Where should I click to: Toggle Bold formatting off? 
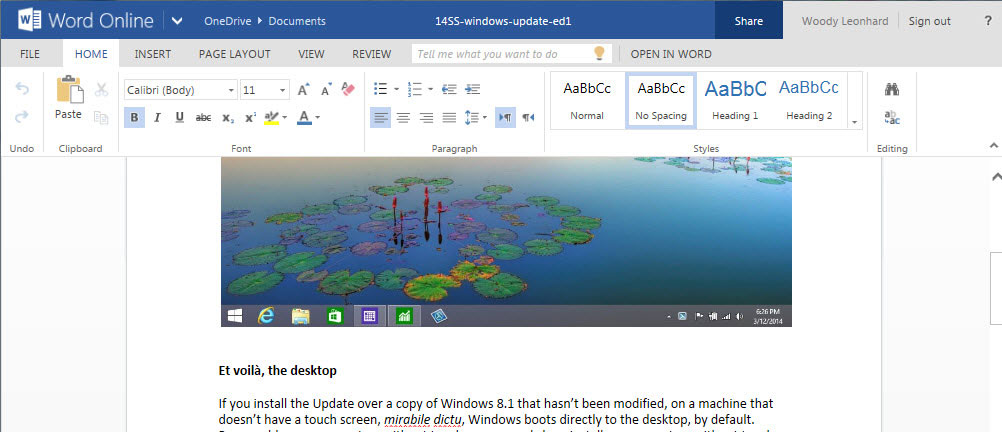[x=134, y=117]
